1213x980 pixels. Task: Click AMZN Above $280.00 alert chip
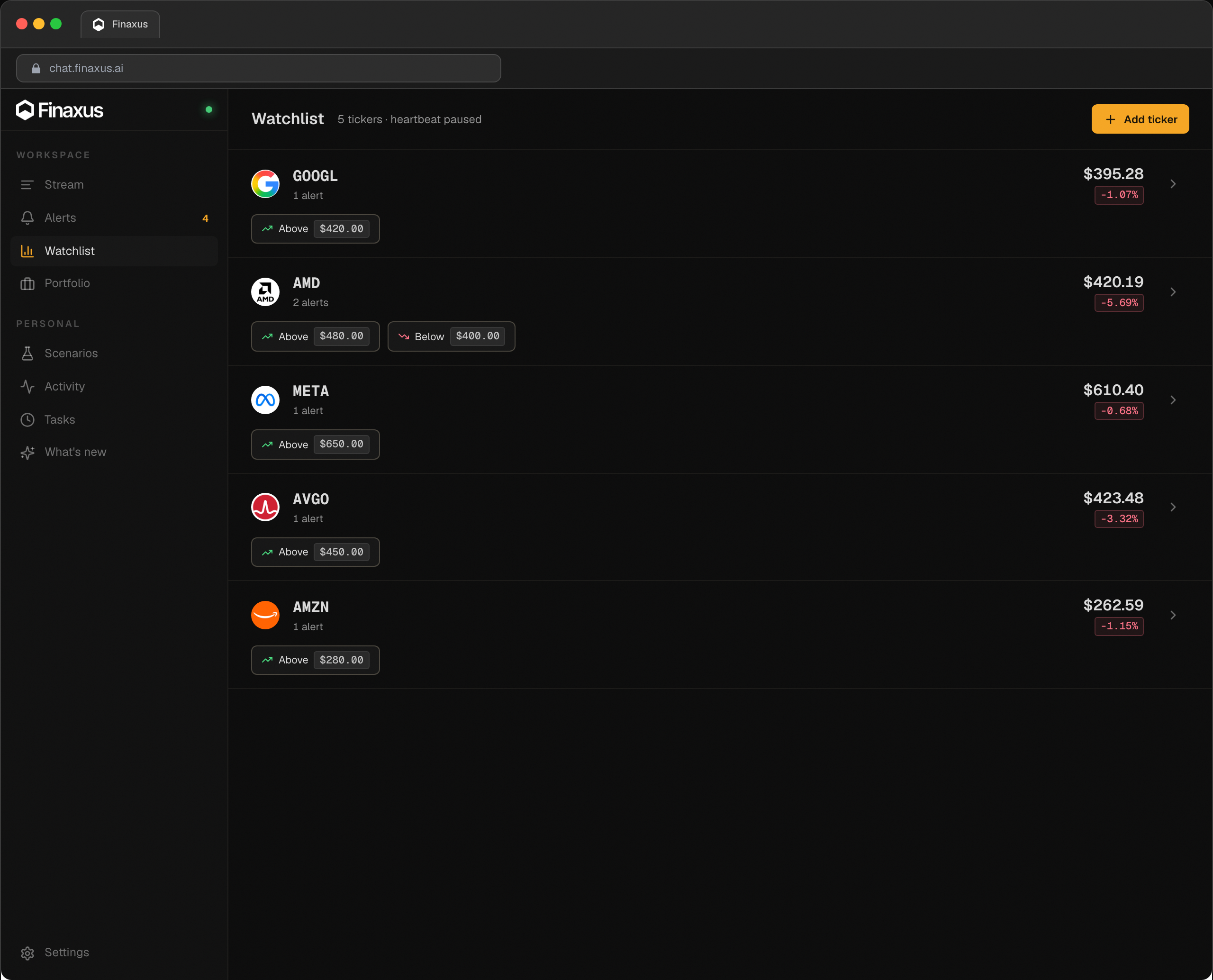316,660
